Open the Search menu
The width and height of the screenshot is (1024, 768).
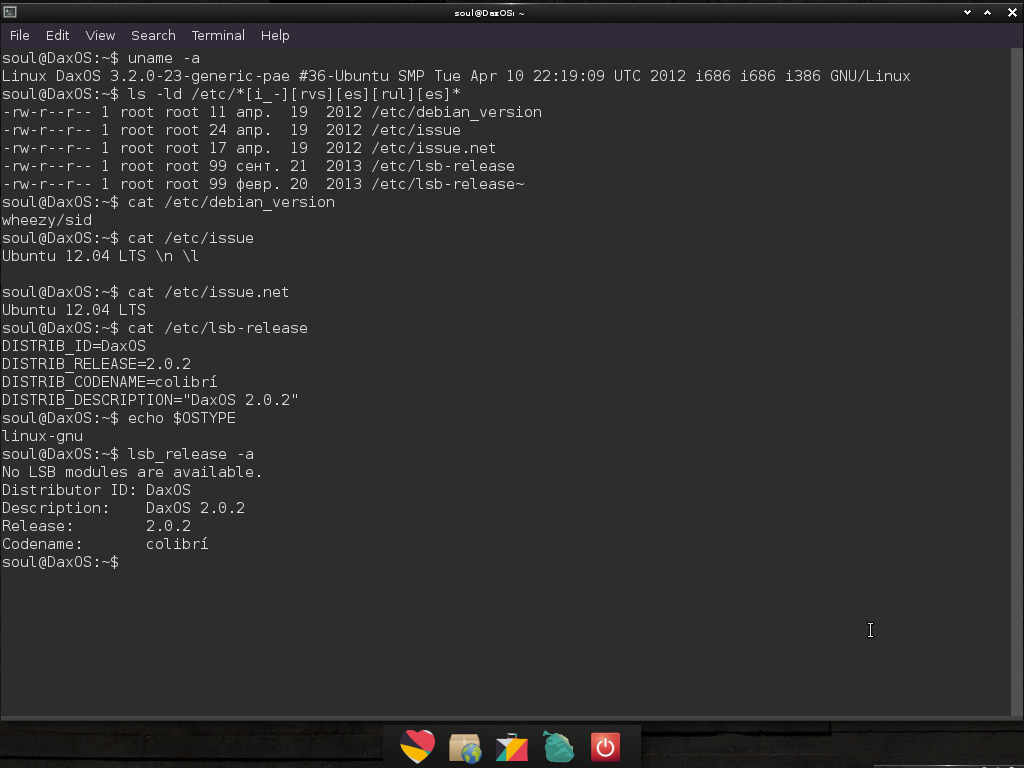pos(153,35)
